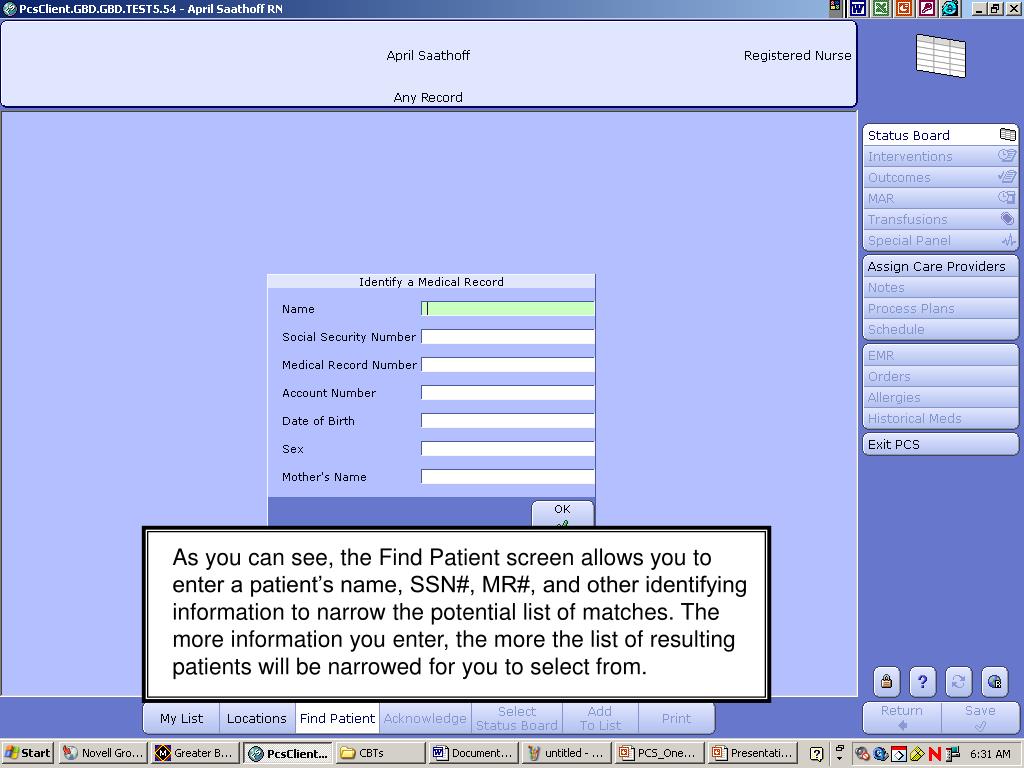The image size is (1024, 768).
Task: Click the refresh arrows icon button
Action: [958, 682]
